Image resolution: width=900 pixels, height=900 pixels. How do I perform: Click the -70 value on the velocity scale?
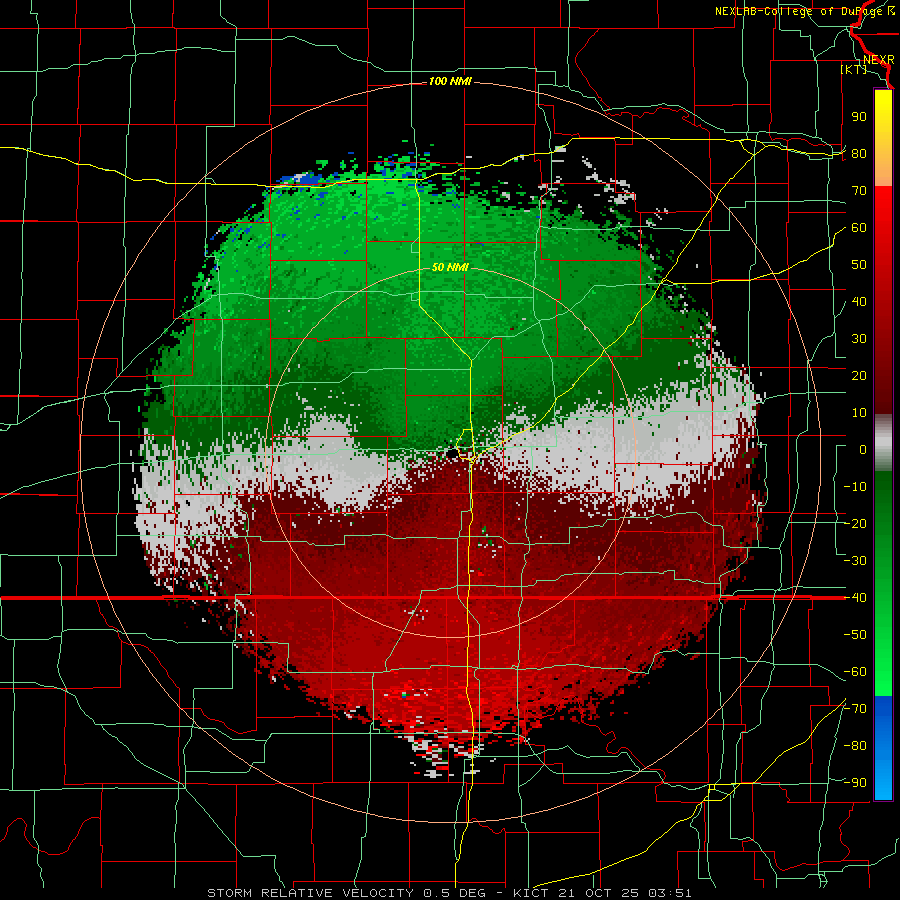(855, 709)
